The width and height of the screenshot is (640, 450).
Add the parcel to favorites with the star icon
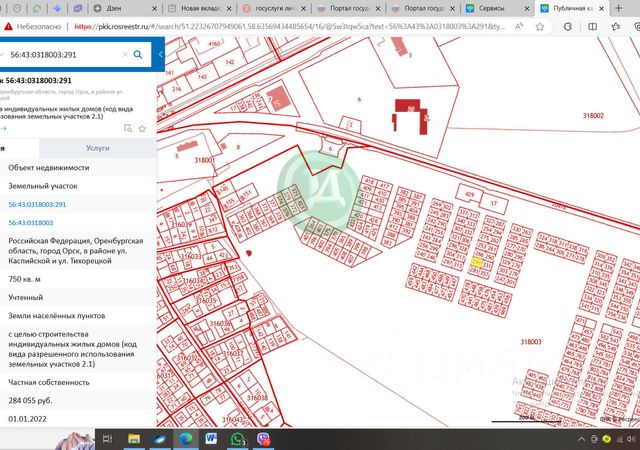(142, 128)
